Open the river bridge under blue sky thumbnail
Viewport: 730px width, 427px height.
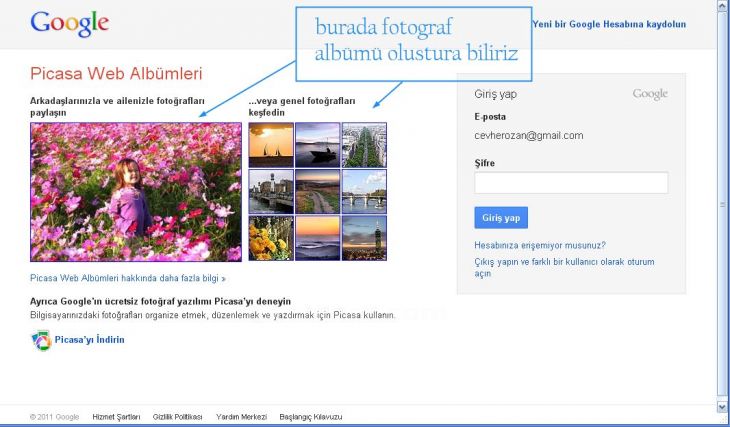pos(364,191)
